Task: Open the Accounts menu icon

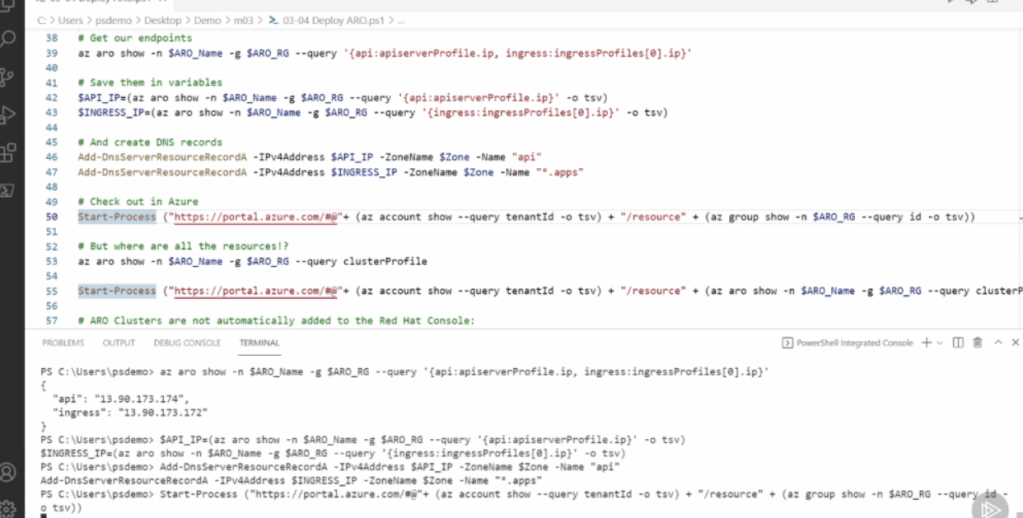Action: tap(7, 472)
